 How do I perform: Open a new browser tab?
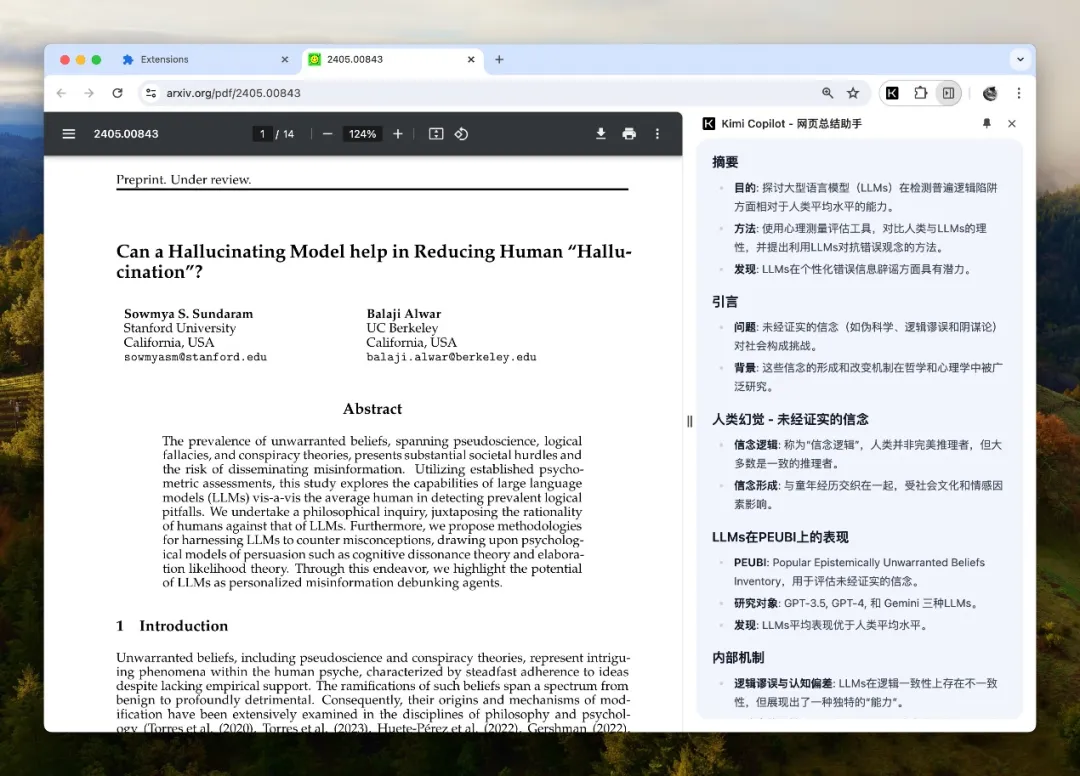pos(499,59)
